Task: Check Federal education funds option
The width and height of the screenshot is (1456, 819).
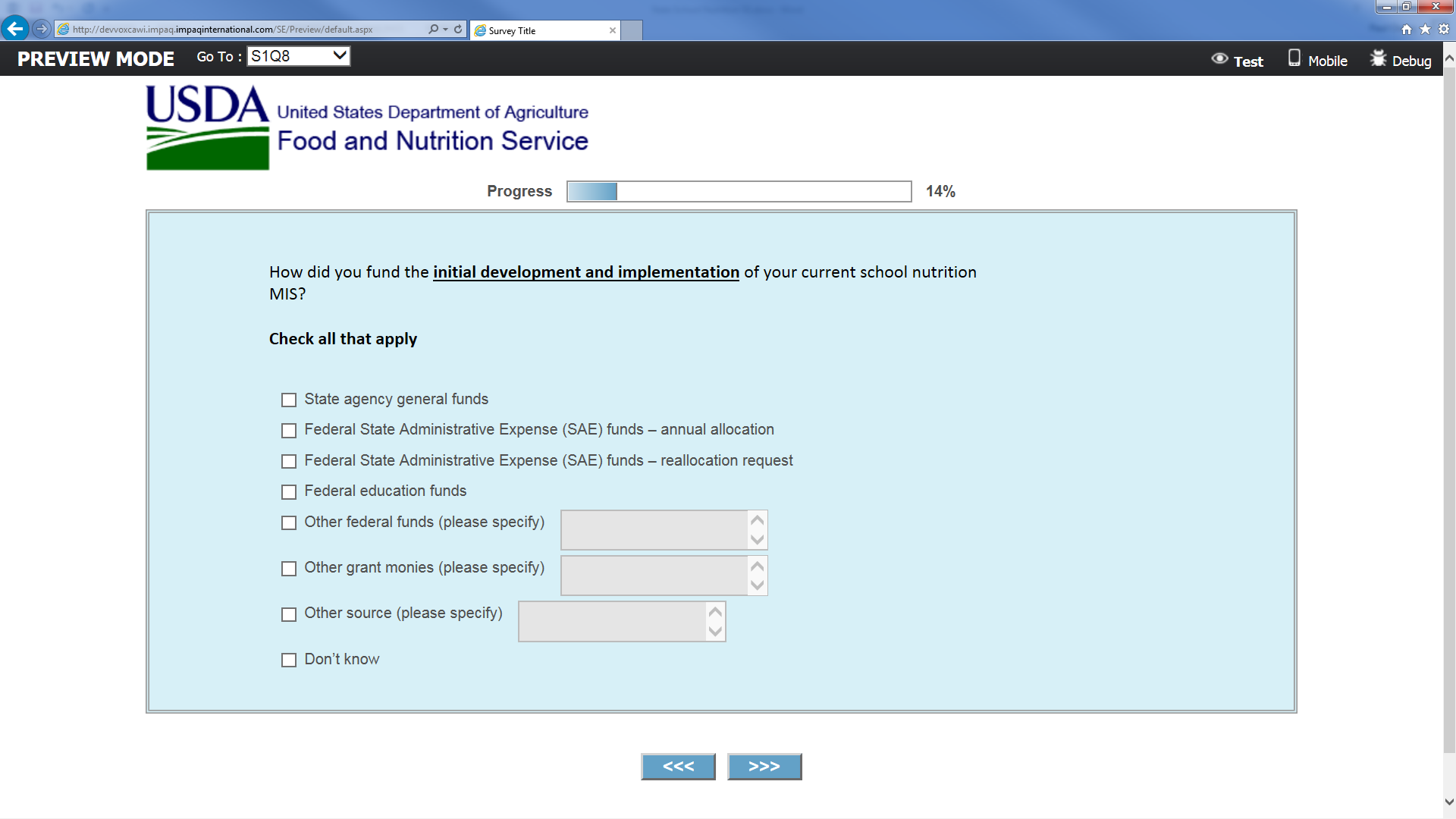Action: point(289,492)
